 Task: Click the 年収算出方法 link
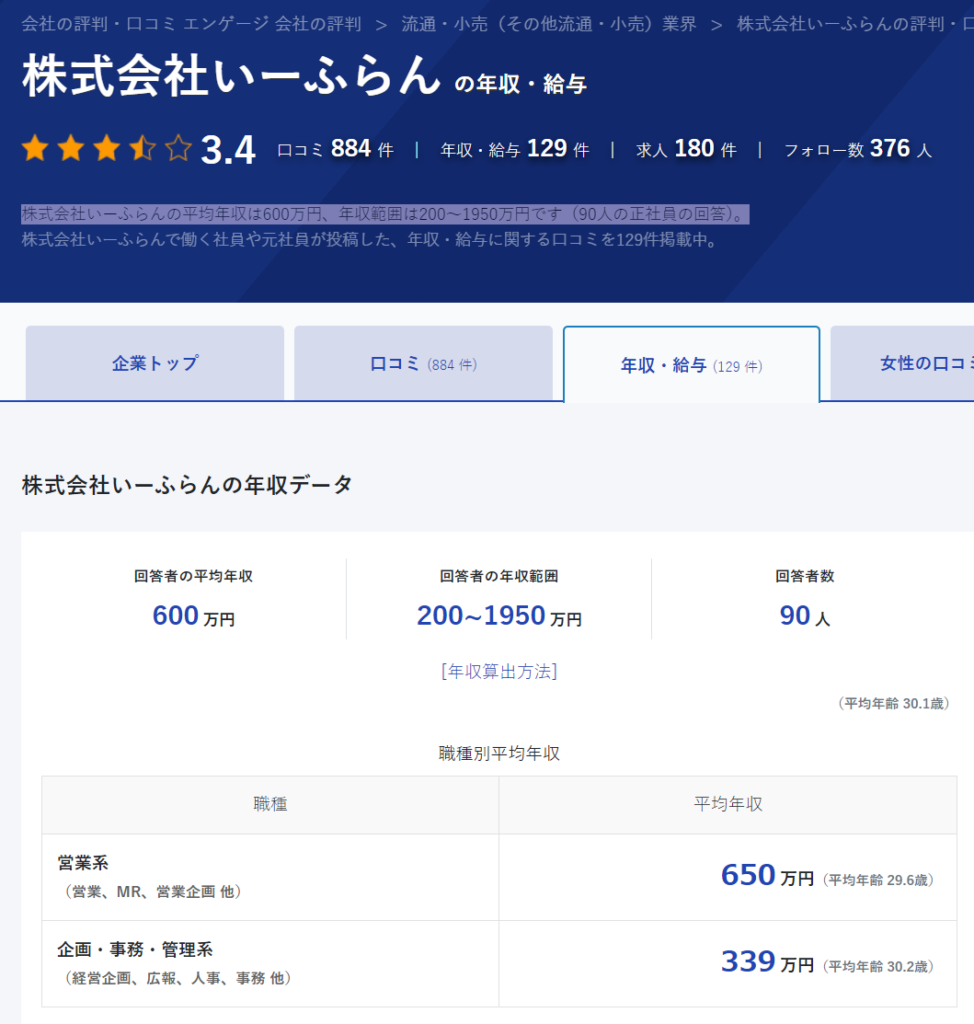coord(499,671)
